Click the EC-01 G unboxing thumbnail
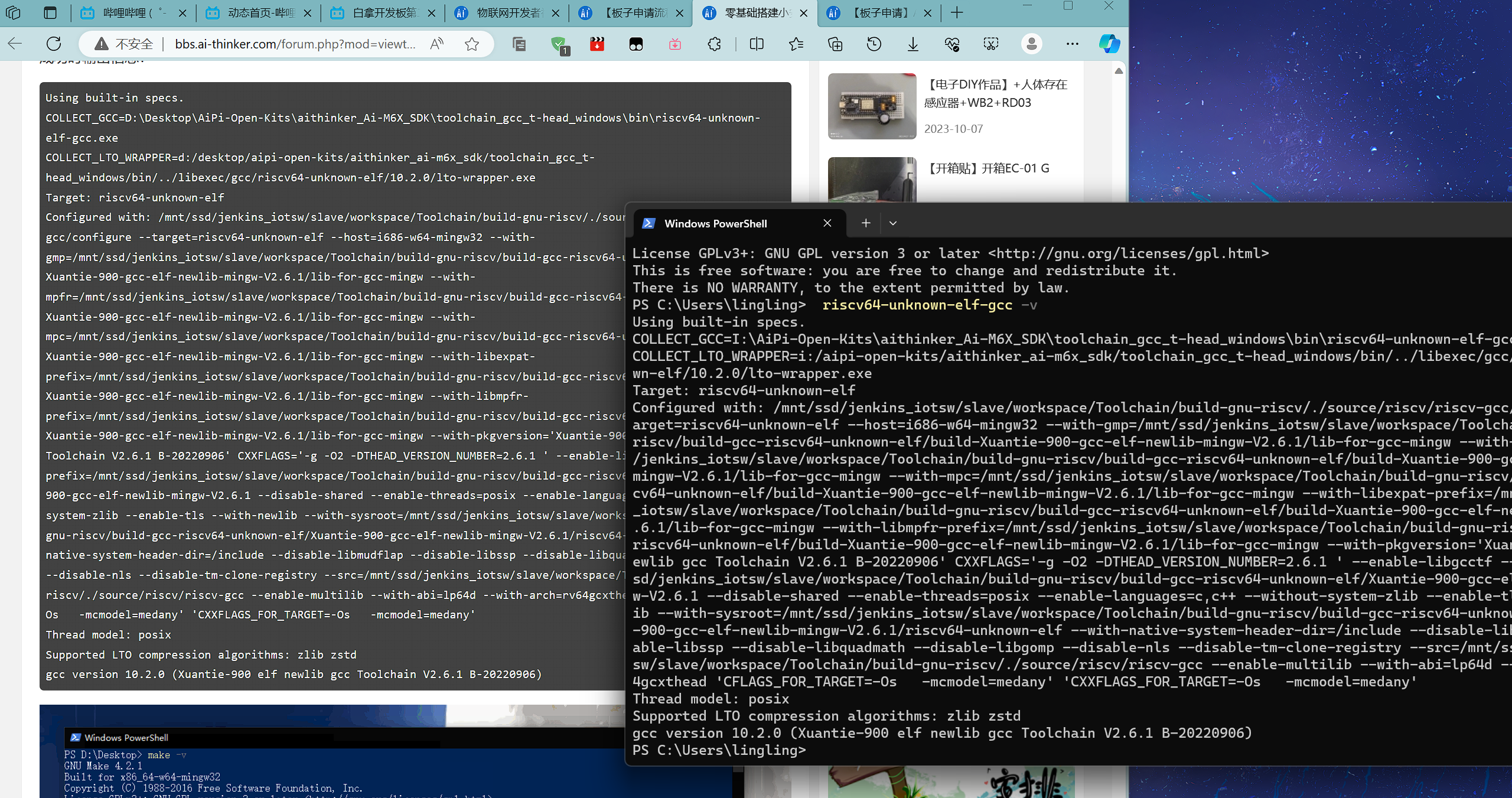 coord(872,180)
